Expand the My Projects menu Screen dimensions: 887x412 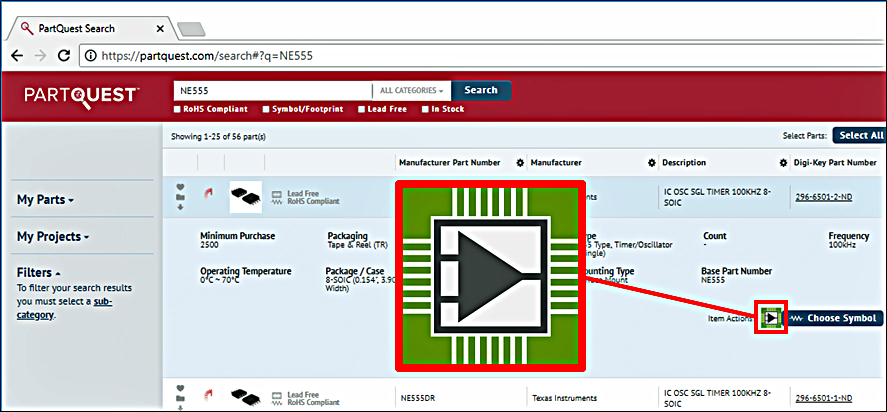tap(54, 237)
